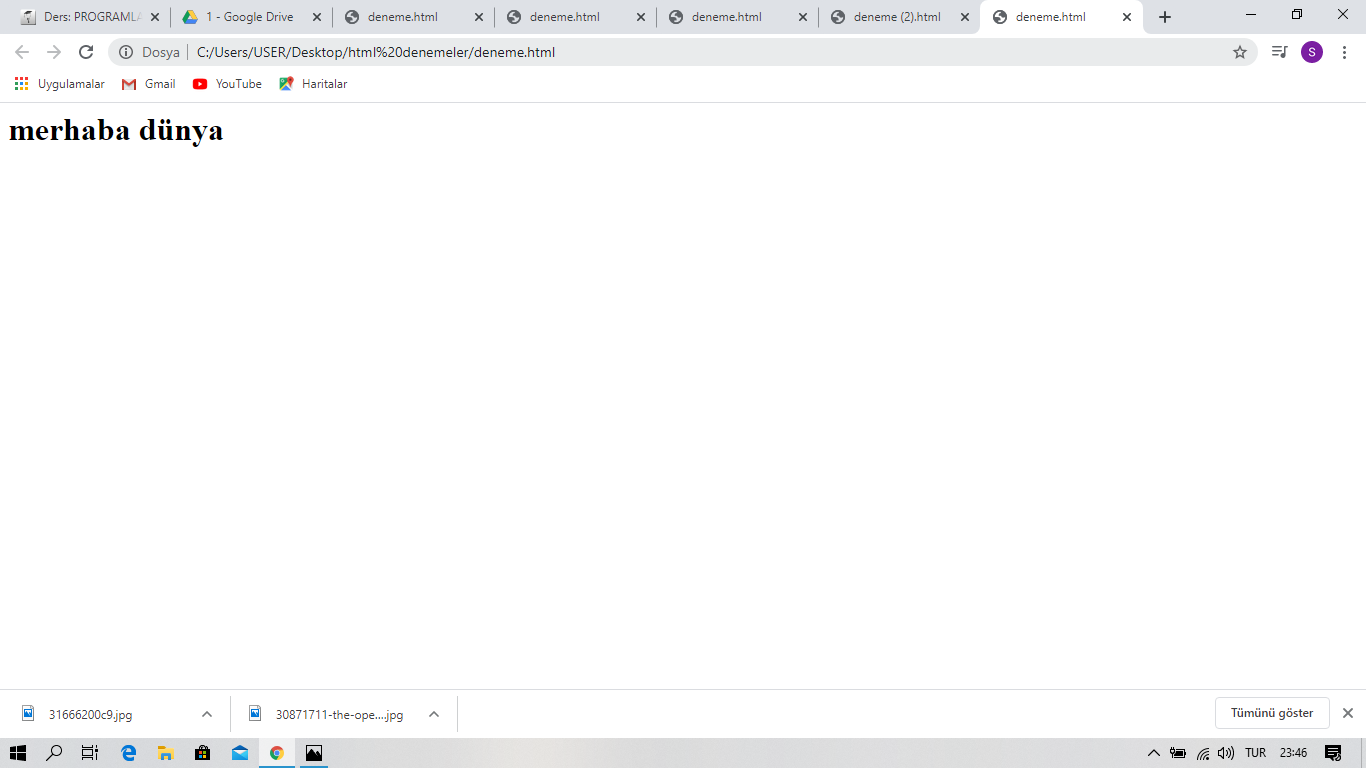Expand options for 30871711-the-ope download
Screen dimensions: 1366x768
(433, 714)
